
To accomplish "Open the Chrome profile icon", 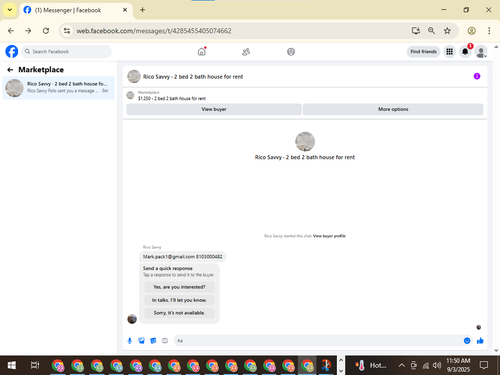I will [x=471, y=31].
